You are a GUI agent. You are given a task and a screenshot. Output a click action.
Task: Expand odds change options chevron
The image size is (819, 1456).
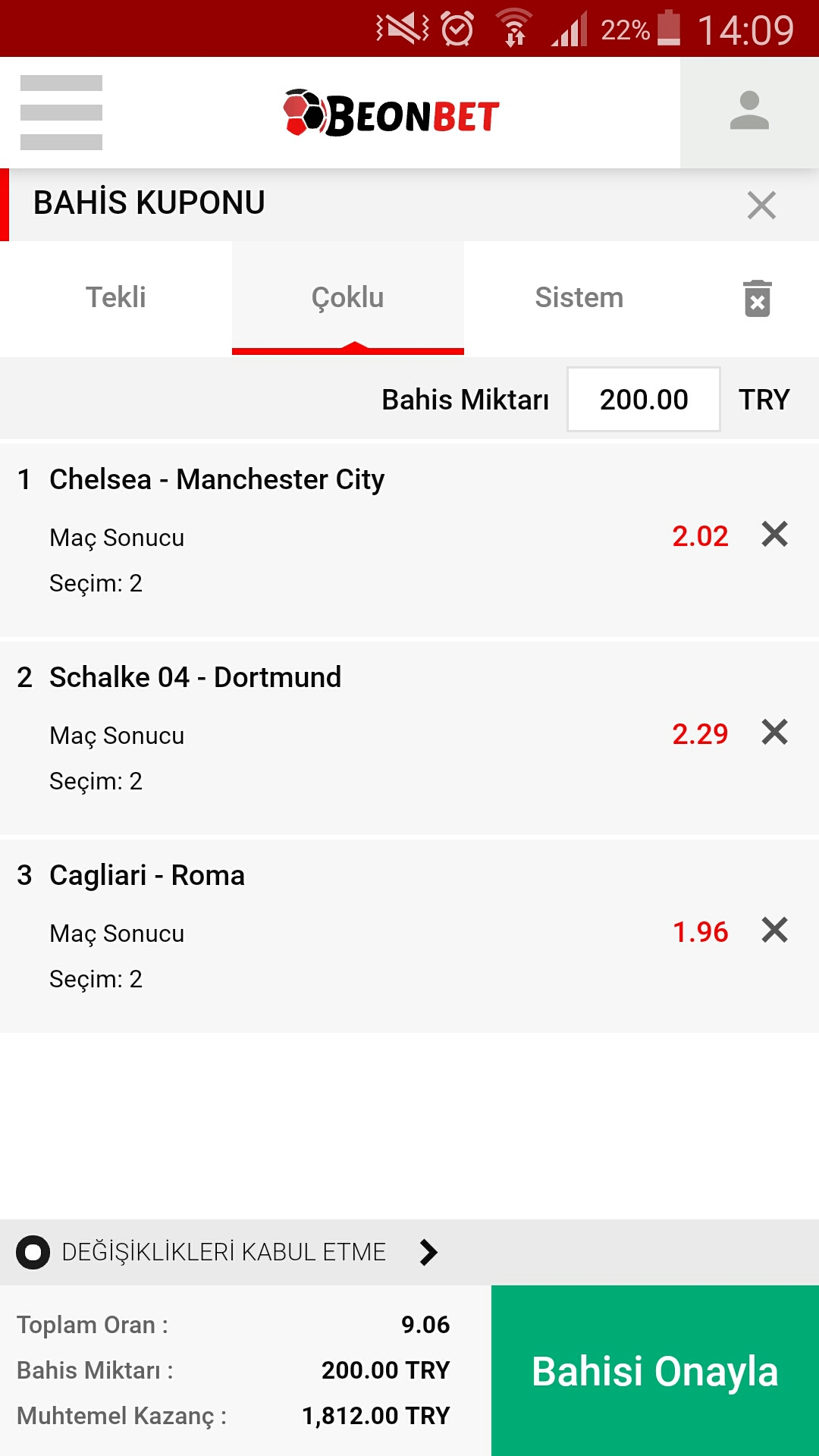point(428,1252)
